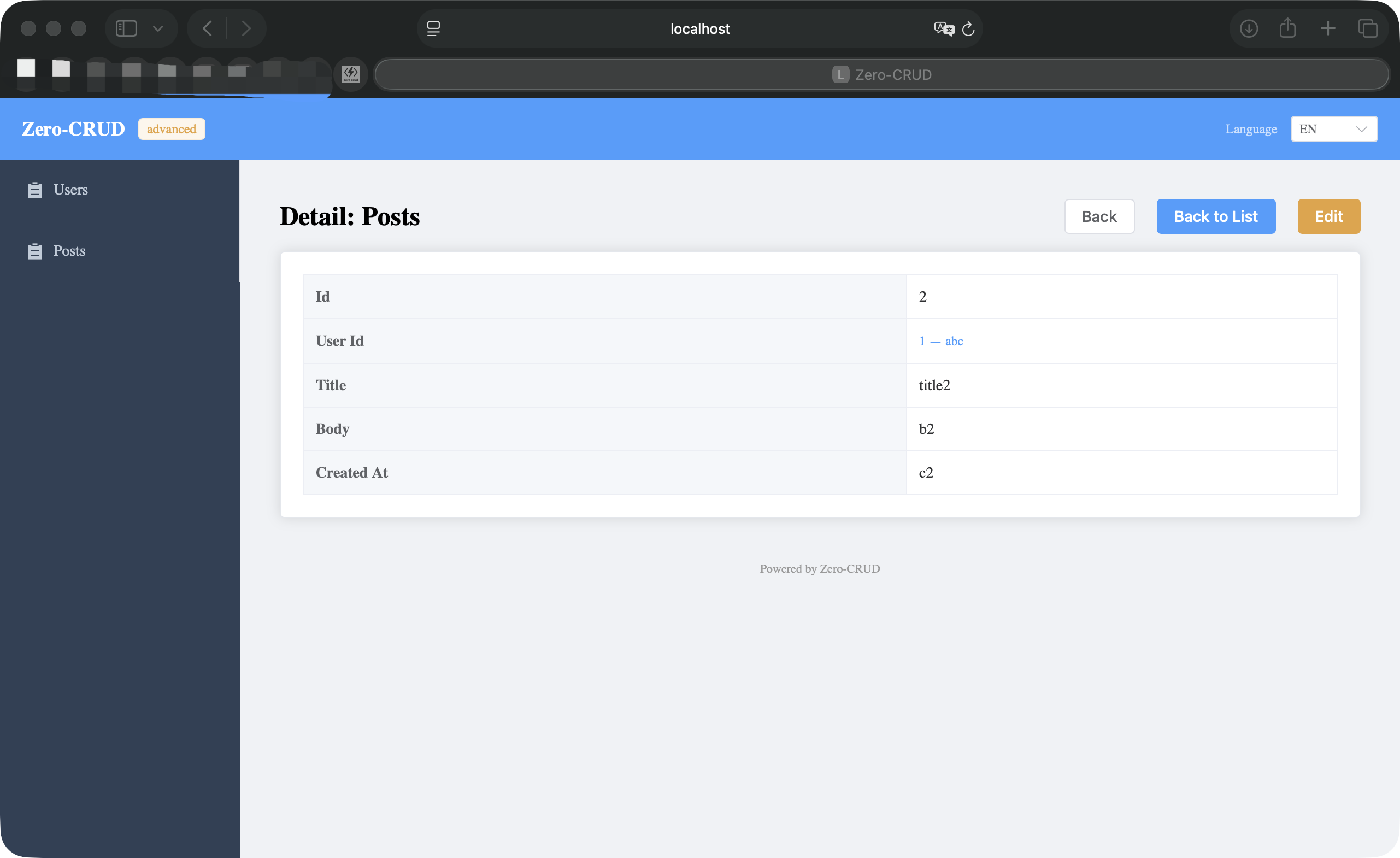The image size is (1400, 858).
Task: Open the linked user '1 — abc'
Action: 941,341
